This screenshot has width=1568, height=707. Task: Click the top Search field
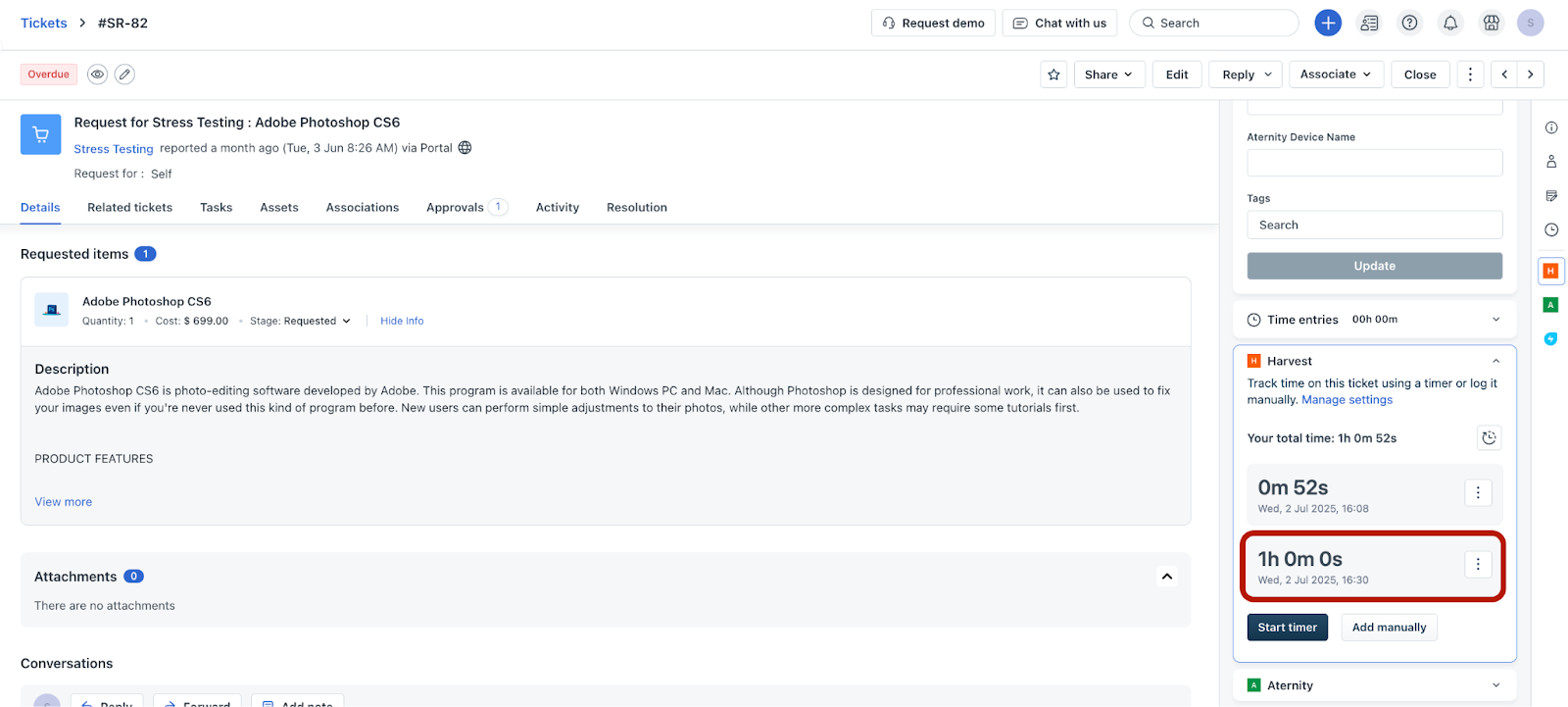[1214, 23]
